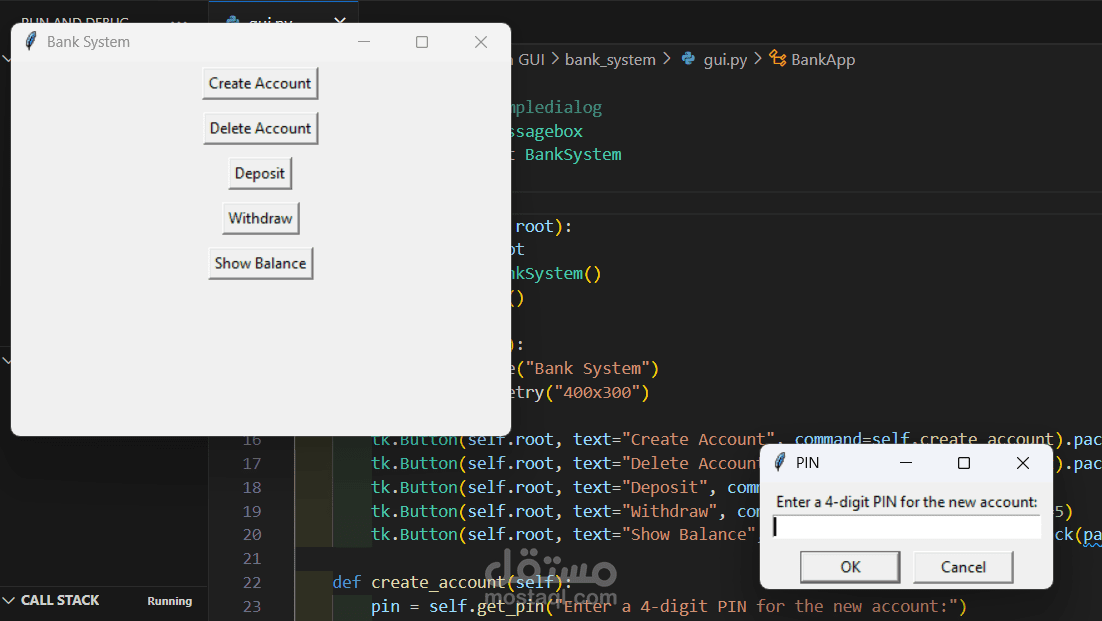Click the BankSystem import name in code
Image resolution: width=1102 pixels, height=621 pixels.
[573, 155]
